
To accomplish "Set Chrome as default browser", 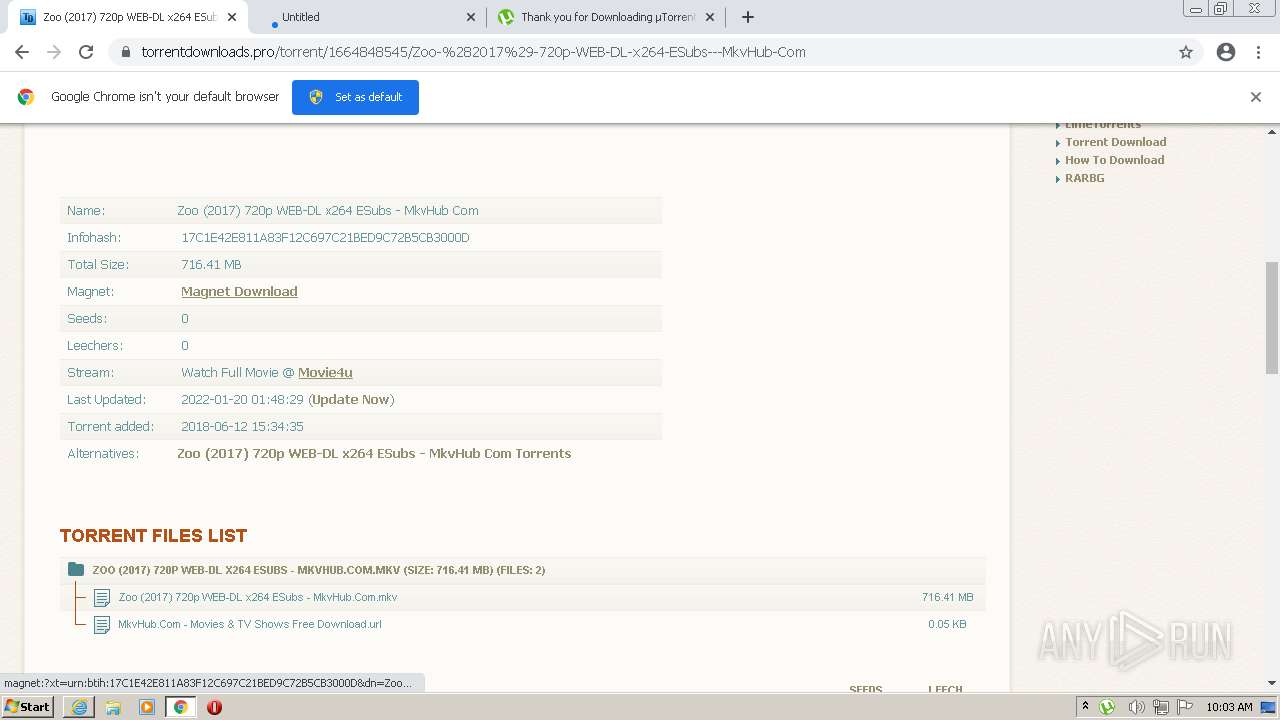I will click(x=355, y=97).
